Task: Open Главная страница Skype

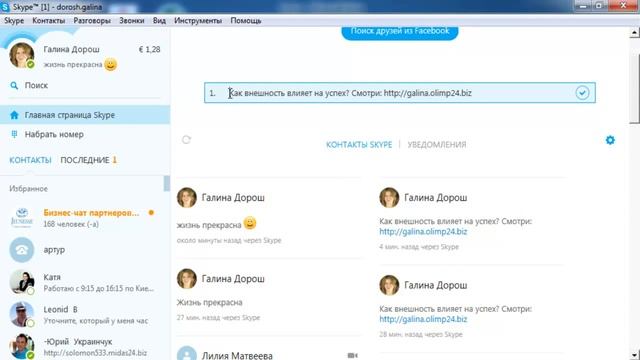Action: click(85, 115)
